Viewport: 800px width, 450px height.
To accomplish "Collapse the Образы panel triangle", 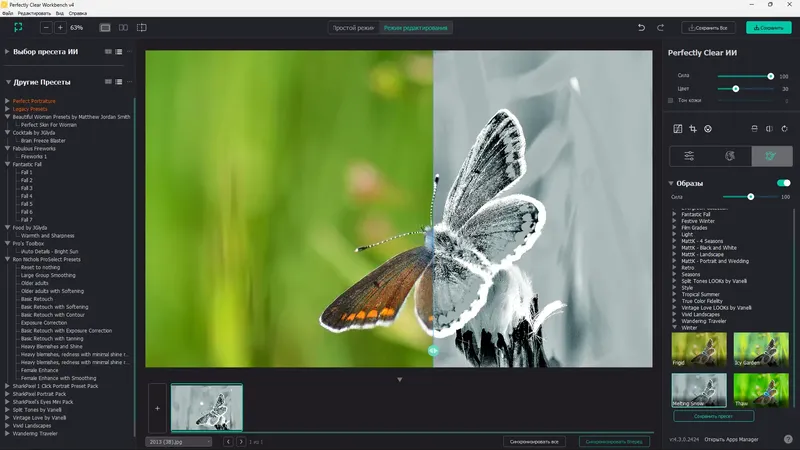I will 671,183.
